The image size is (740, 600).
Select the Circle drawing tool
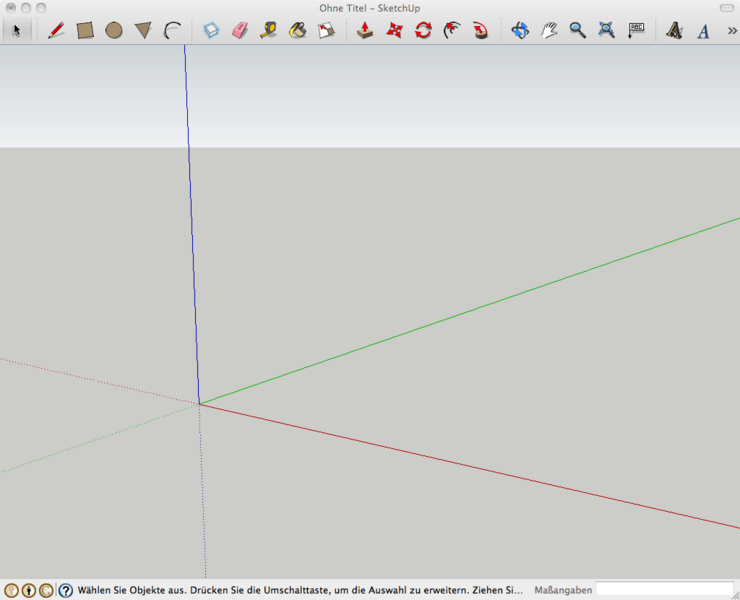tap(114, 30)
